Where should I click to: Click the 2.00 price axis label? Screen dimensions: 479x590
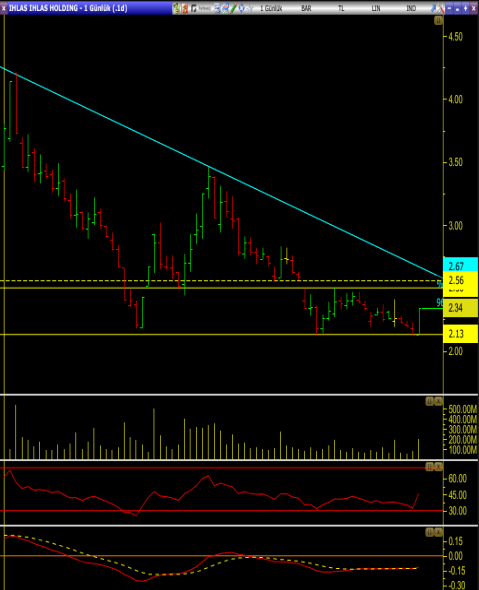[x=455, y=351]
